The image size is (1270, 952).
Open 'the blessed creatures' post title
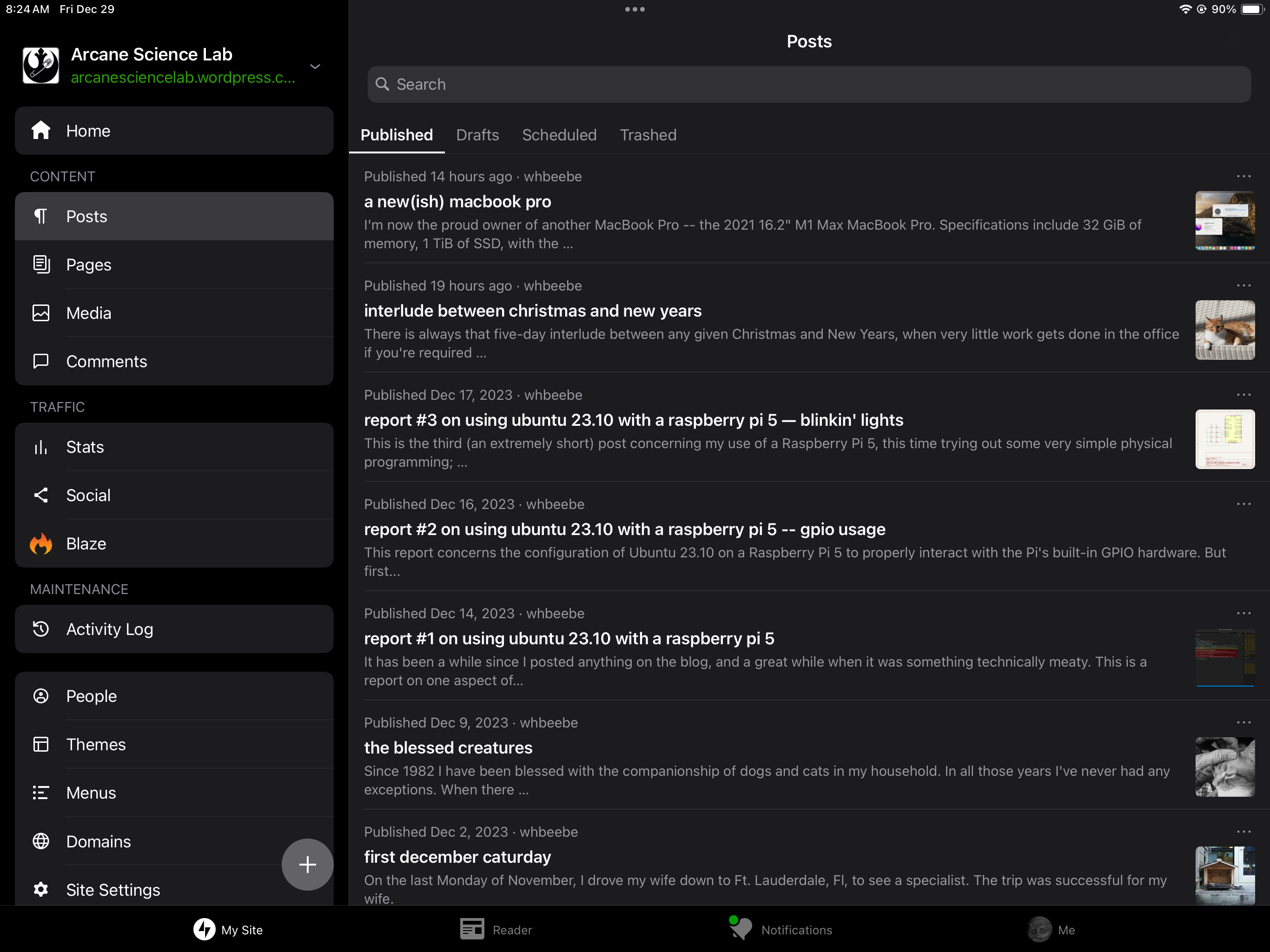(x=448, y=747)
